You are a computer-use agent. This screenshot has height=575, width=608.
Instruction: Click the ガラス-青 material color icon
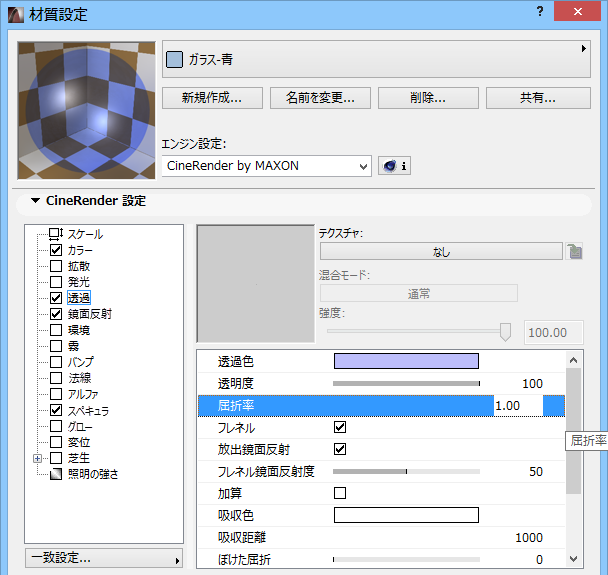click(174, 59)
